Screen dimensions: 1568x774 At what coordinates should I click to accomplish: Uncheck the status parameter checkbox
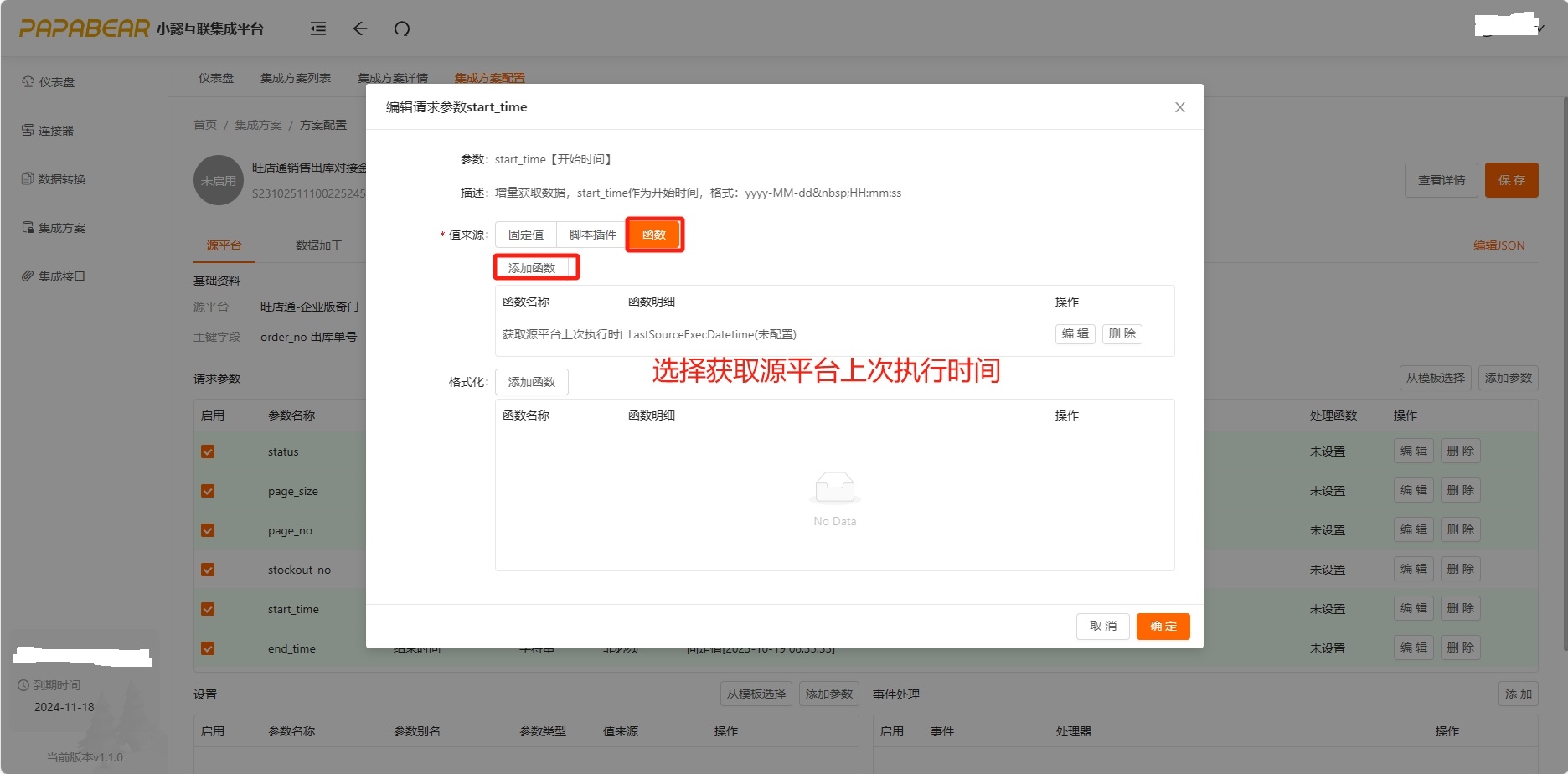(x=208, y=451)
